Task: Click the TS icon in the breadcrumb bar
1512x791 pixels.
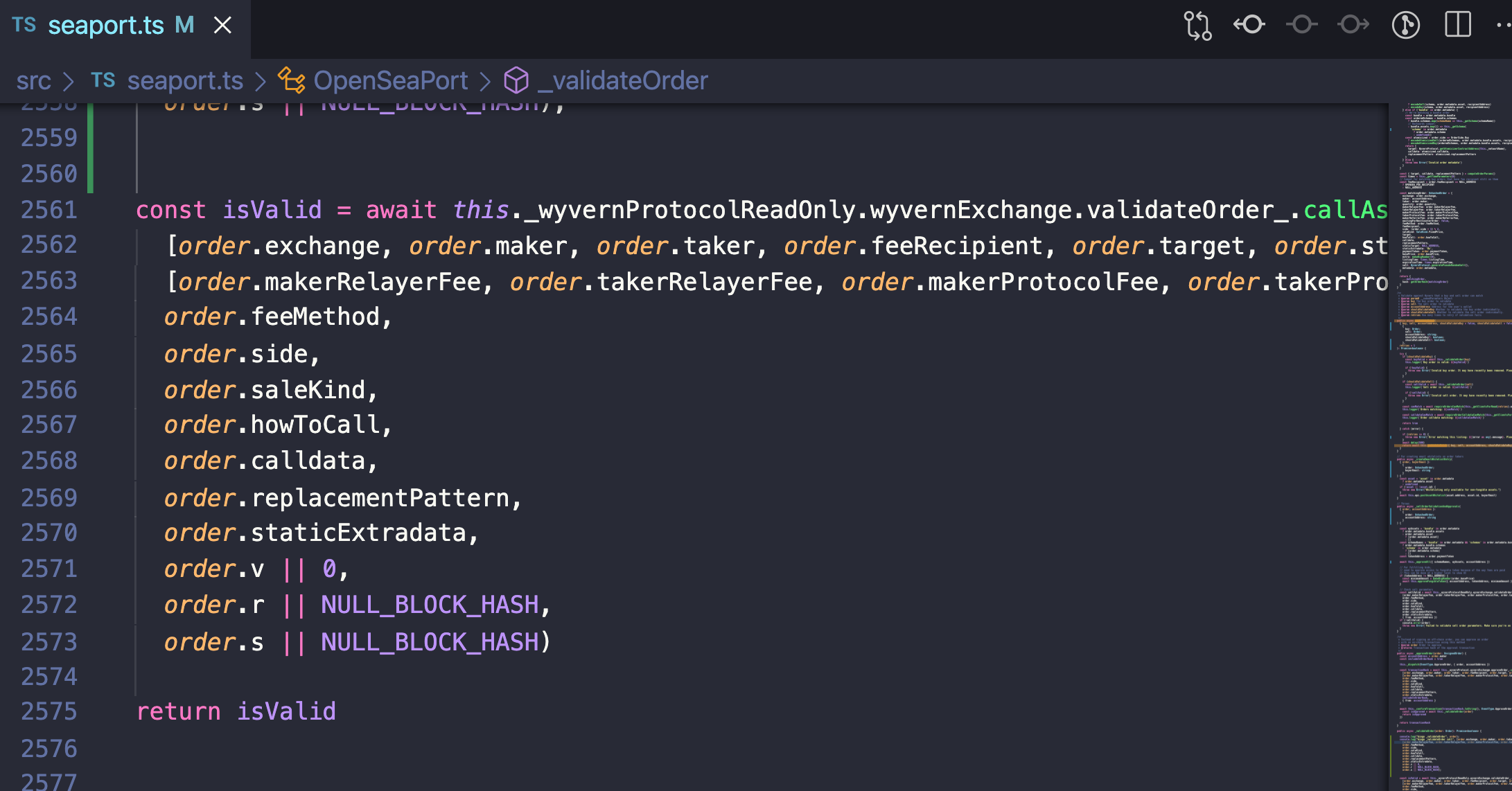Action: (x=103, y=80)
